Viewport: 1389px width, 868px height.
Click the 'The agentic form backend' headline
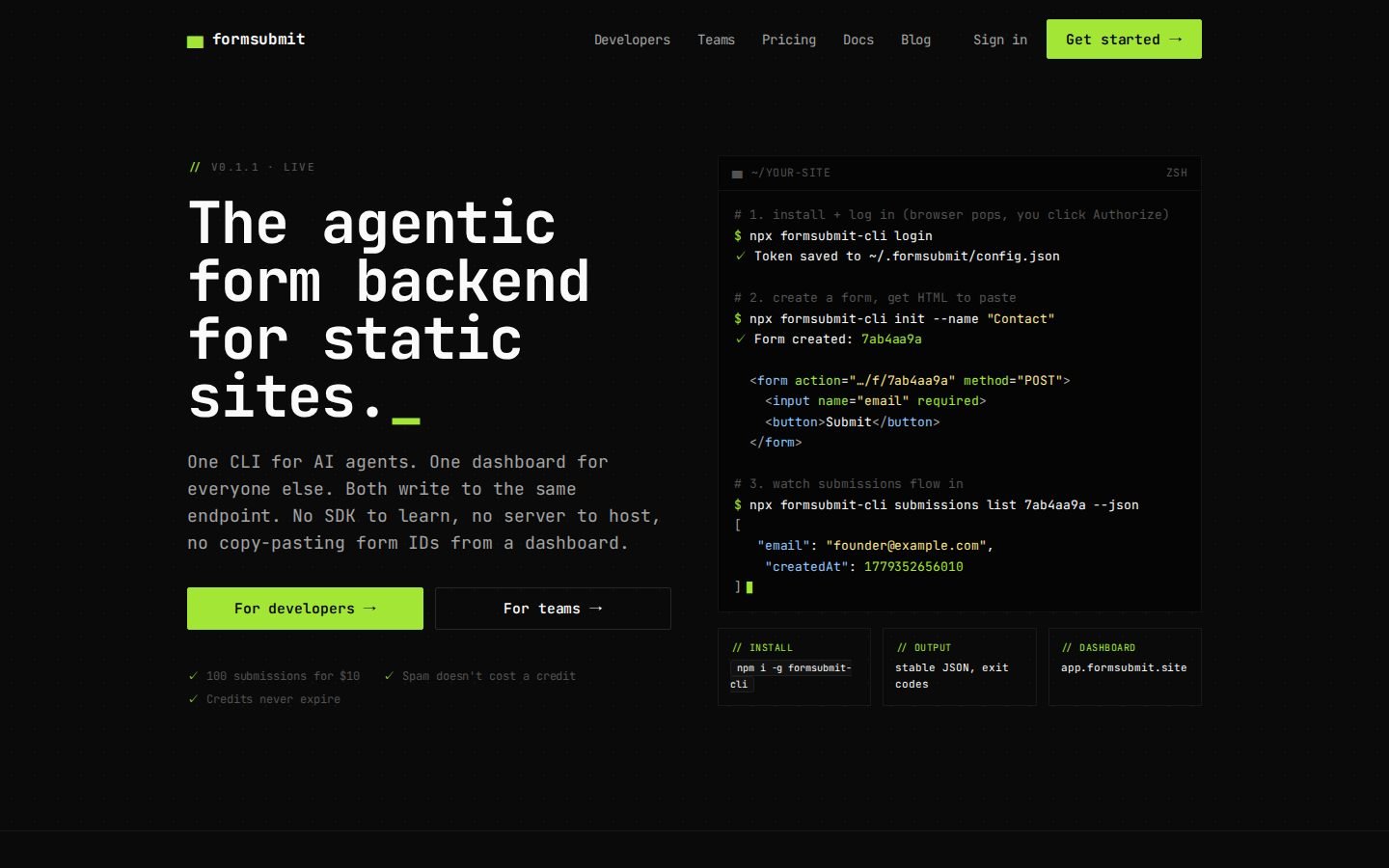pos(390,309)
